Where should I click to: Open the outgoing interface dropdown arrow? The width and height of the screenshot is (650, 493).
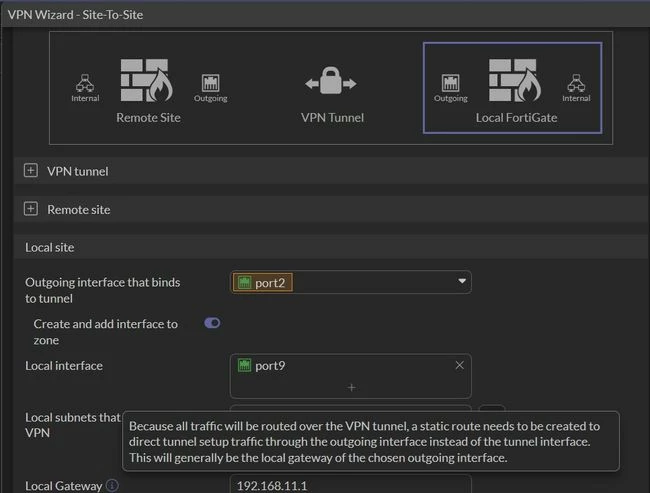click(x=462, y=282)
